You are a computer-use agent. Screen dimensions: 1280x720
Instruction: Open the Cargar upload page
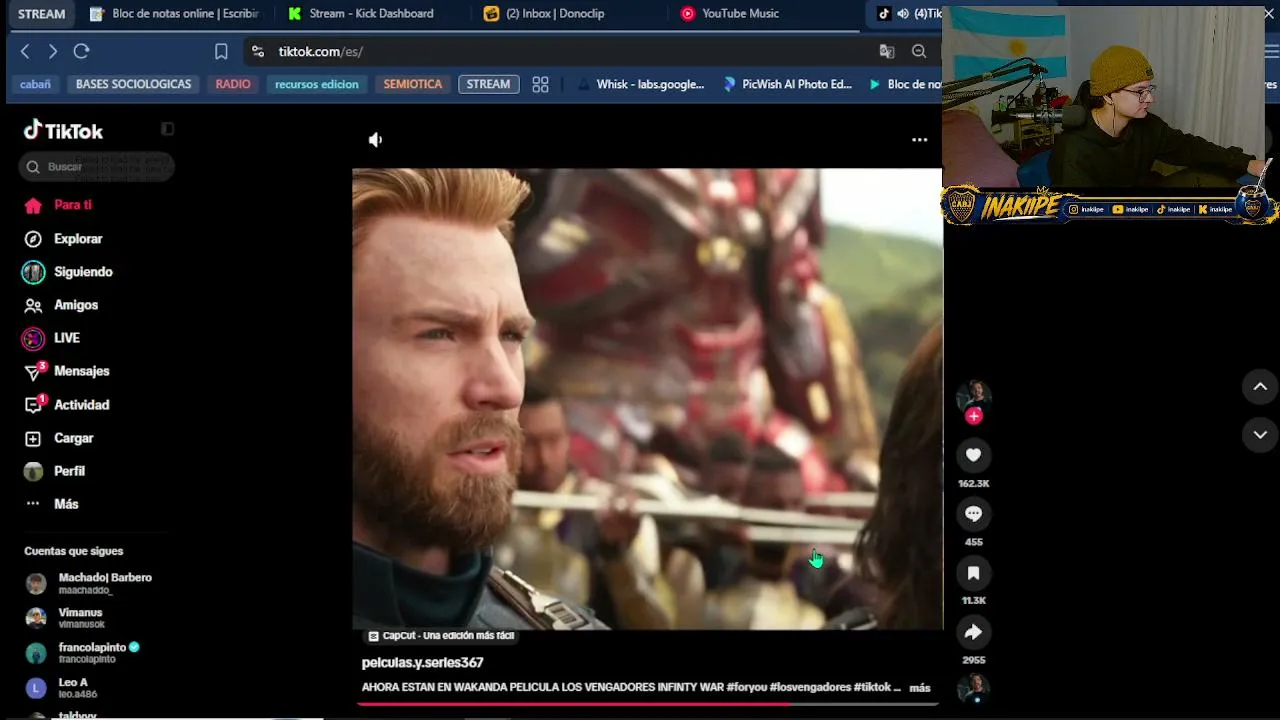click(59, 438)
